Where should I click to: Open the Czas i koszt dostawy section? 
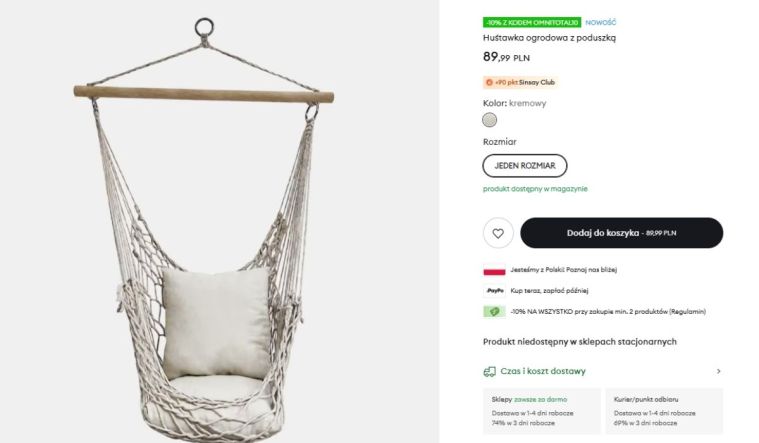click(x=543, y=371)
